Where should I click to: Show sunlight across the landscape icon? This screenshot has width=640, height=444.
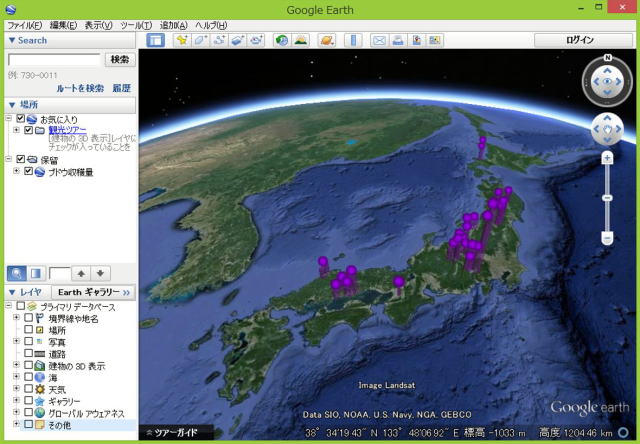pos(301,40)
